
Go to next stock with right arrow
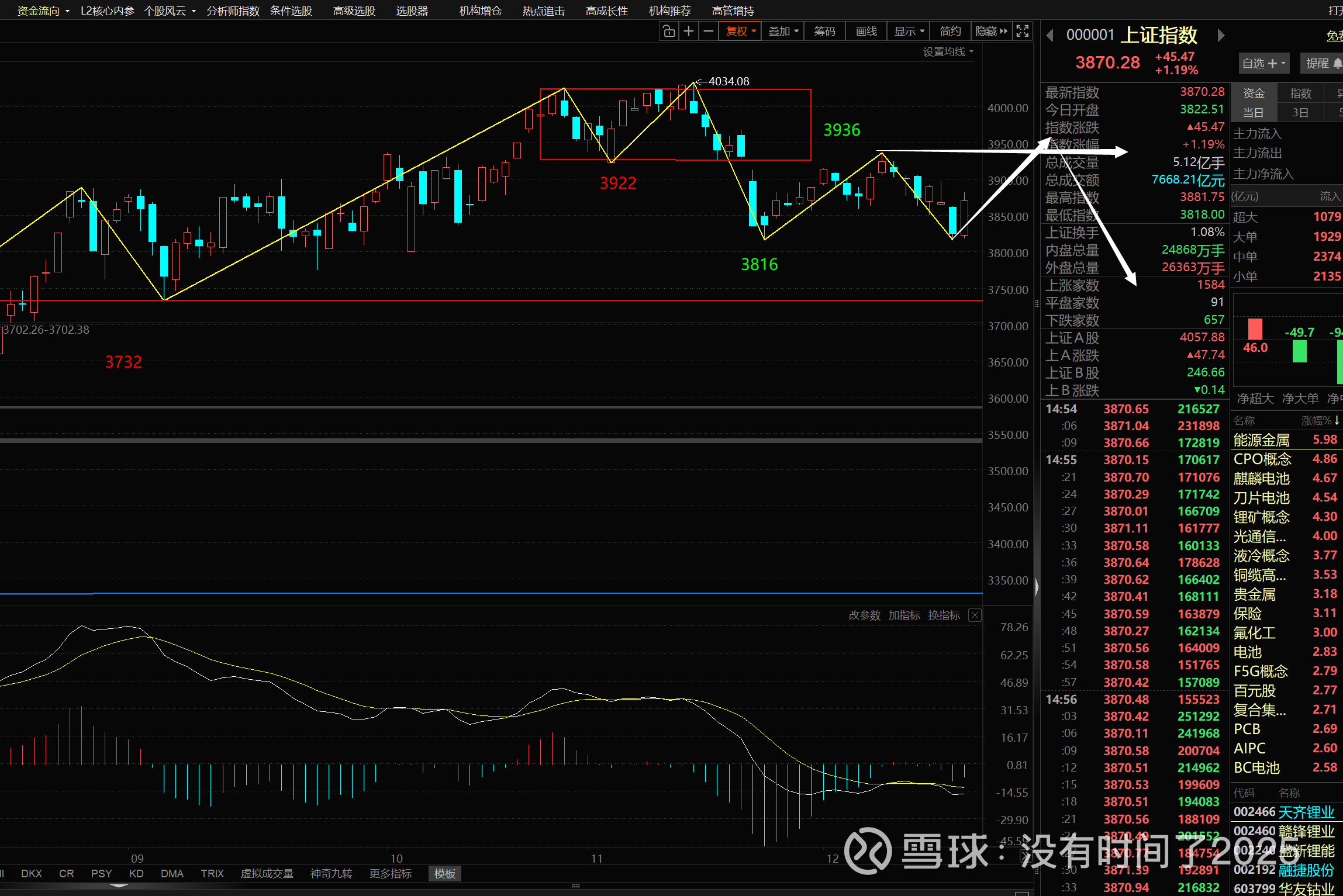pos(1221,36)
